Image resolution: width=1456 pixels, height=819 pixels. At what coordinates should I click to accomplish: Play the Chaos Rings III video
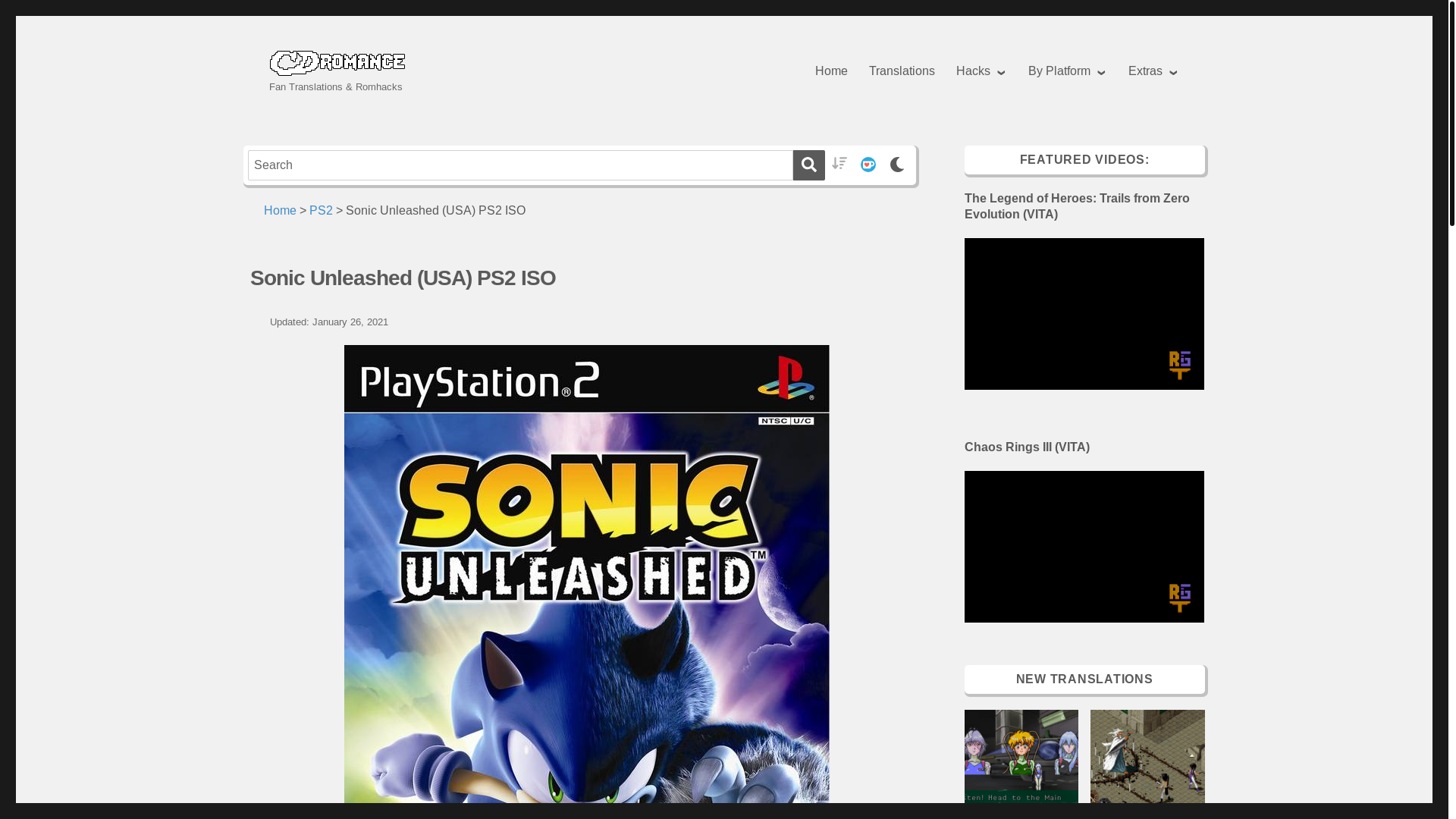pyautogui.click(x=1084, y=547)
